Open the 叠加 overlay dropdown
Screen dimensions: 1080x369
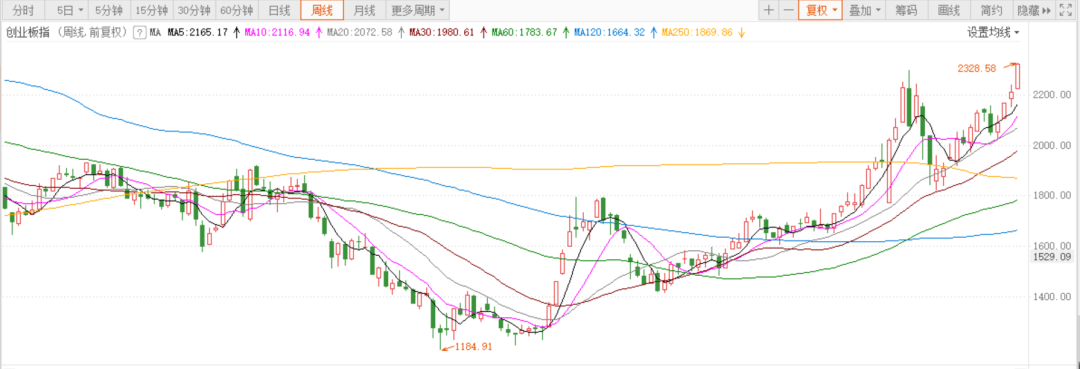point(864,10)
